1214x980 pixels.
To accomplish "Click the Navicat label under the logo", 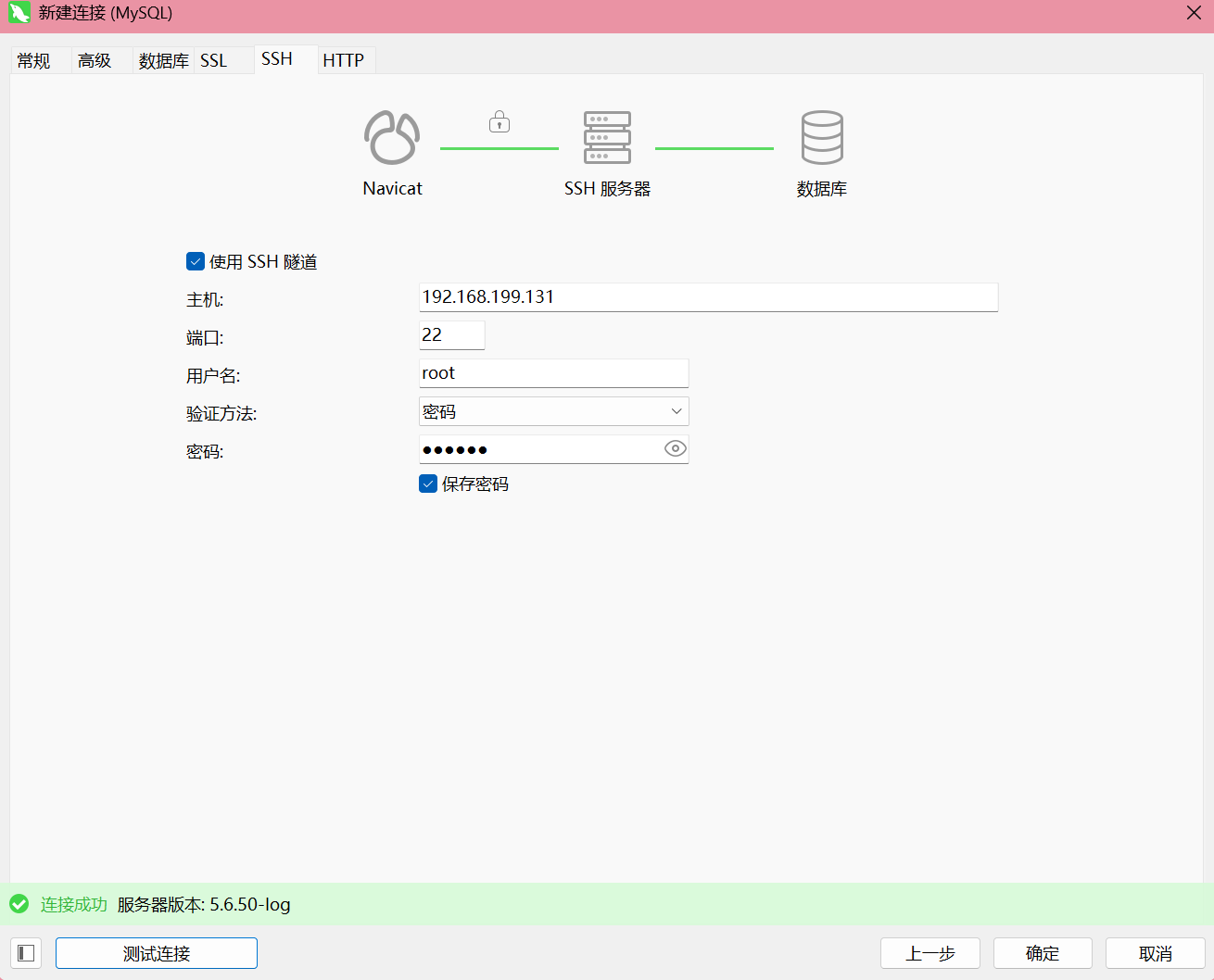I will 393,189.
